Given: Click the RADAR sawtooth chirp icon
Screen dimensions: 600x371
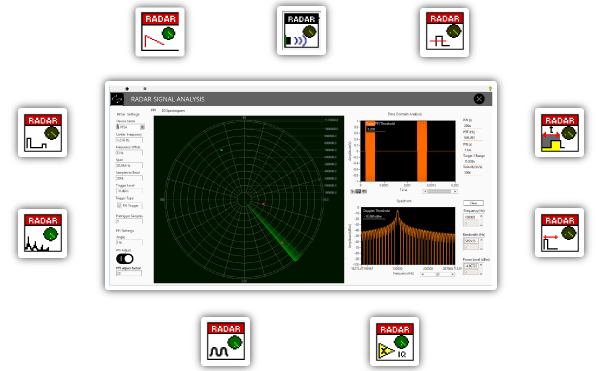Looking at the screenshot, I should [160, 32].
